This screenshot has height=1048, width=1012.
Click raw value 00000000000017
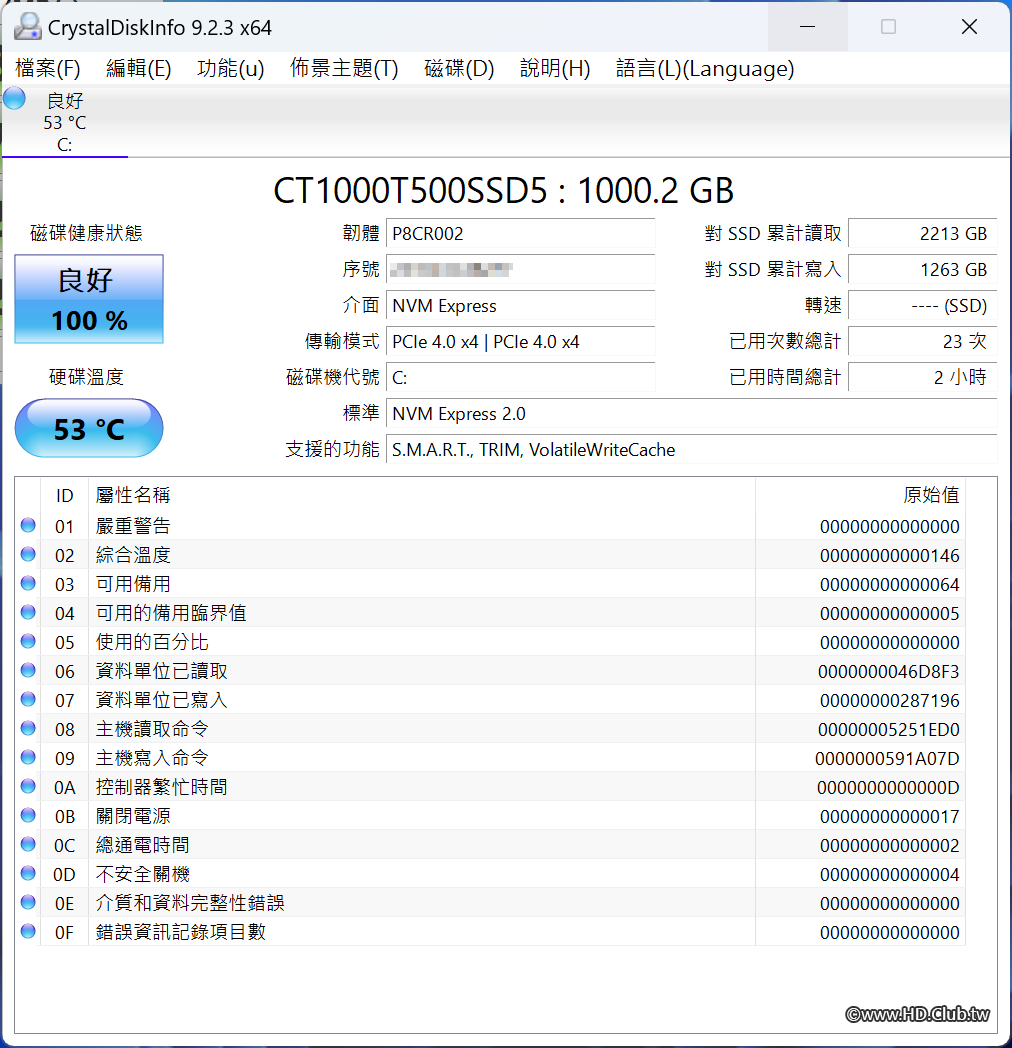(890, 817)
